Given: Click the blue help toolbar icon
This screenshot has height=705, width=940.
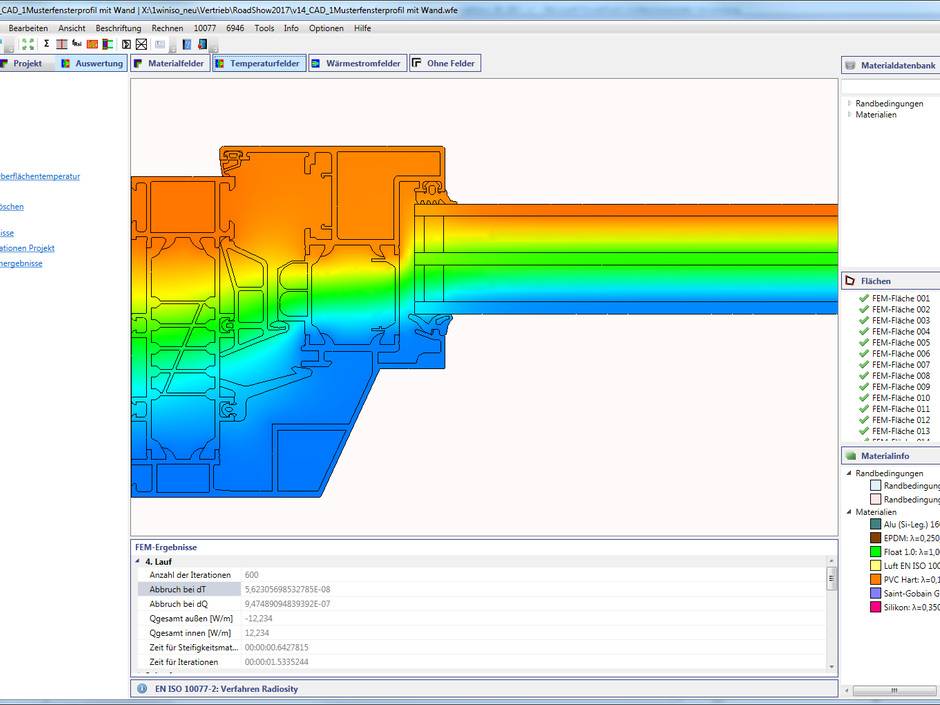Looking at the screenshot, I should click(x=186, y=44).
